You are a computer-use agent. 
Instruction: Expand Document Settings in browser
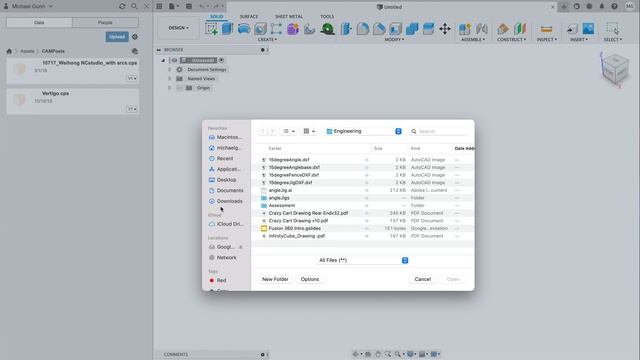(x=169, y=69)
